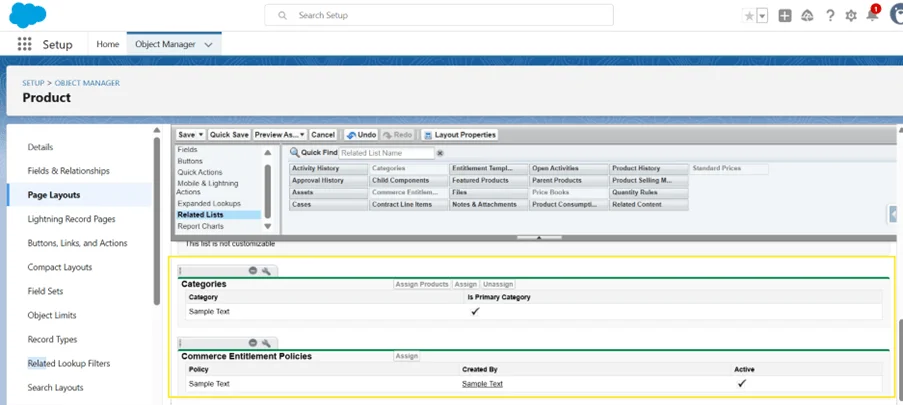Open Commerce Entitlement Policies properties wrench
This screenshot has height=405, width=903.
click(x=266, y=343)
